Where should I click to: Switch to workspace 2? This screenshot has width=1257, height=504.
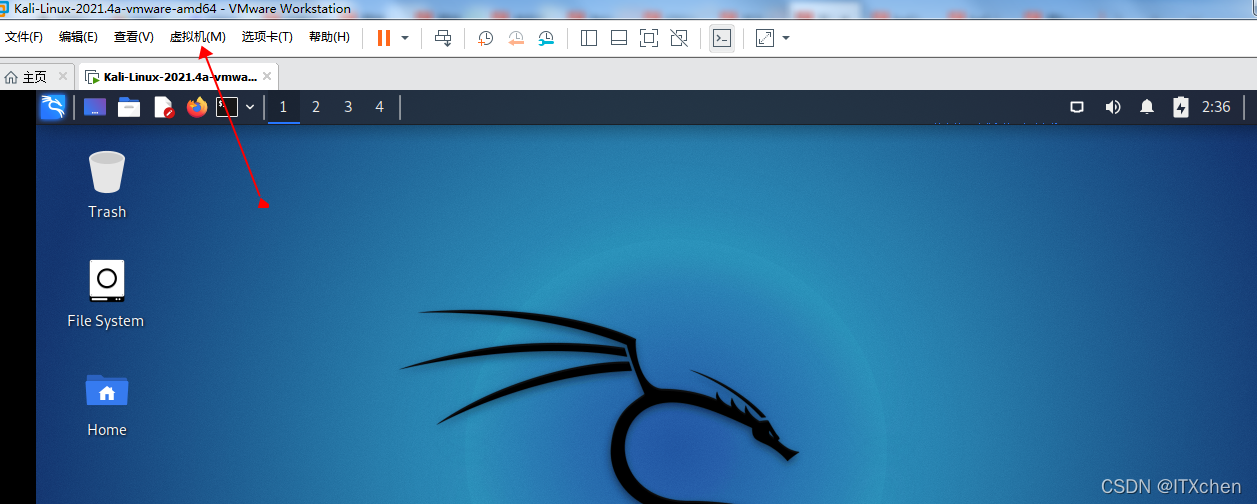(x=316, y=107)
